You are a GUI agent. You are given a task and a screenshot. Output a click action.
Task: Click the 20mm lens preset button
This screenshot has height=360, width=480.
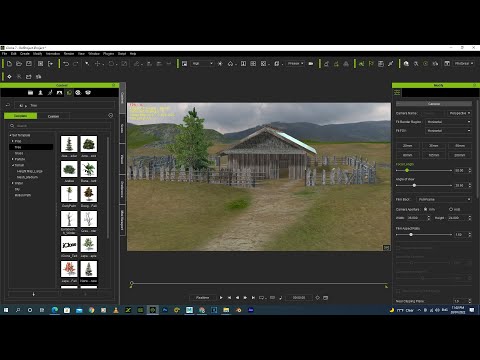click(x=407, y=146)
